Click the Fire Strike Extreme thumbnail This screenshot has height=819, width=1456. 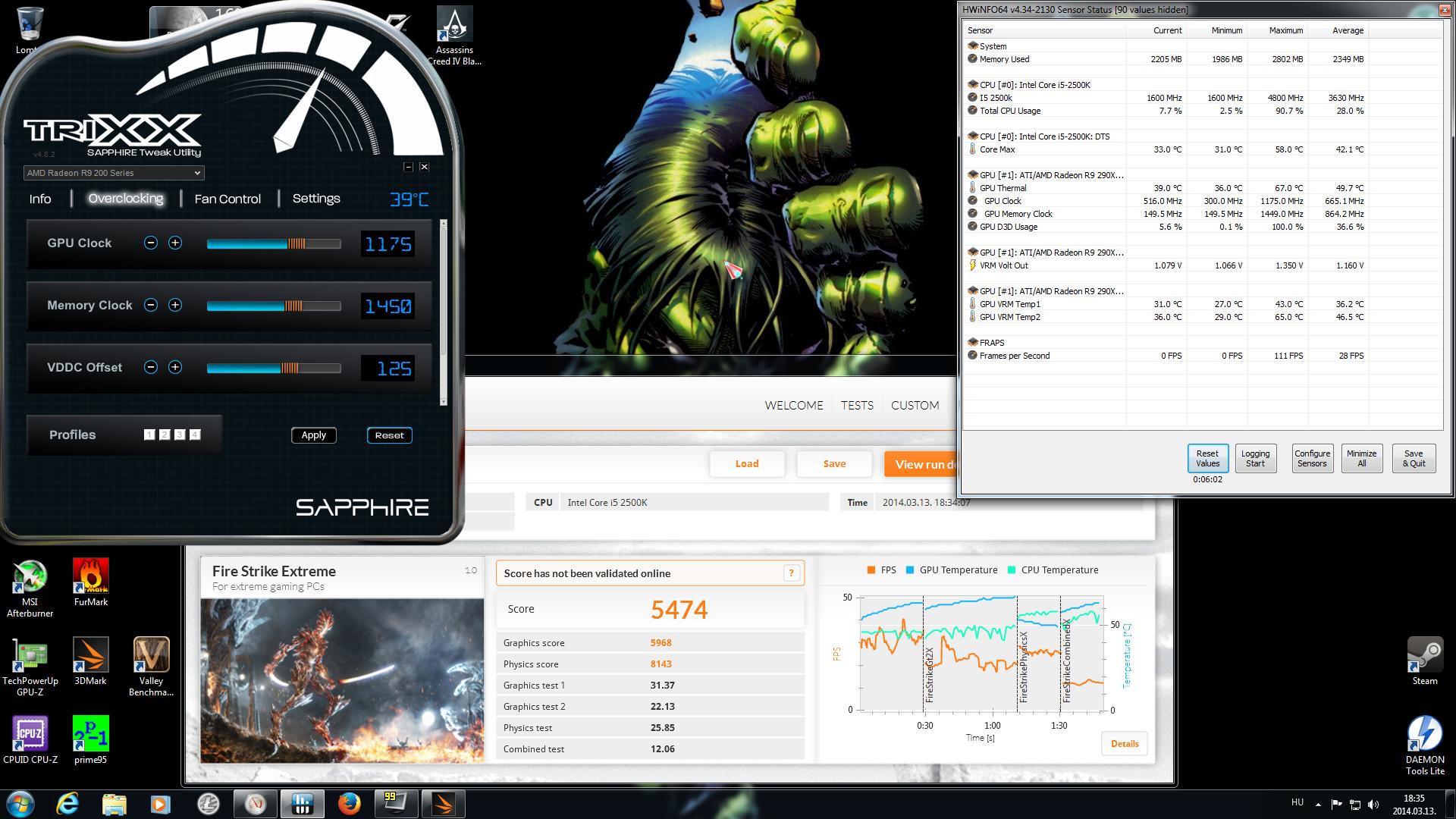point(342,681)
